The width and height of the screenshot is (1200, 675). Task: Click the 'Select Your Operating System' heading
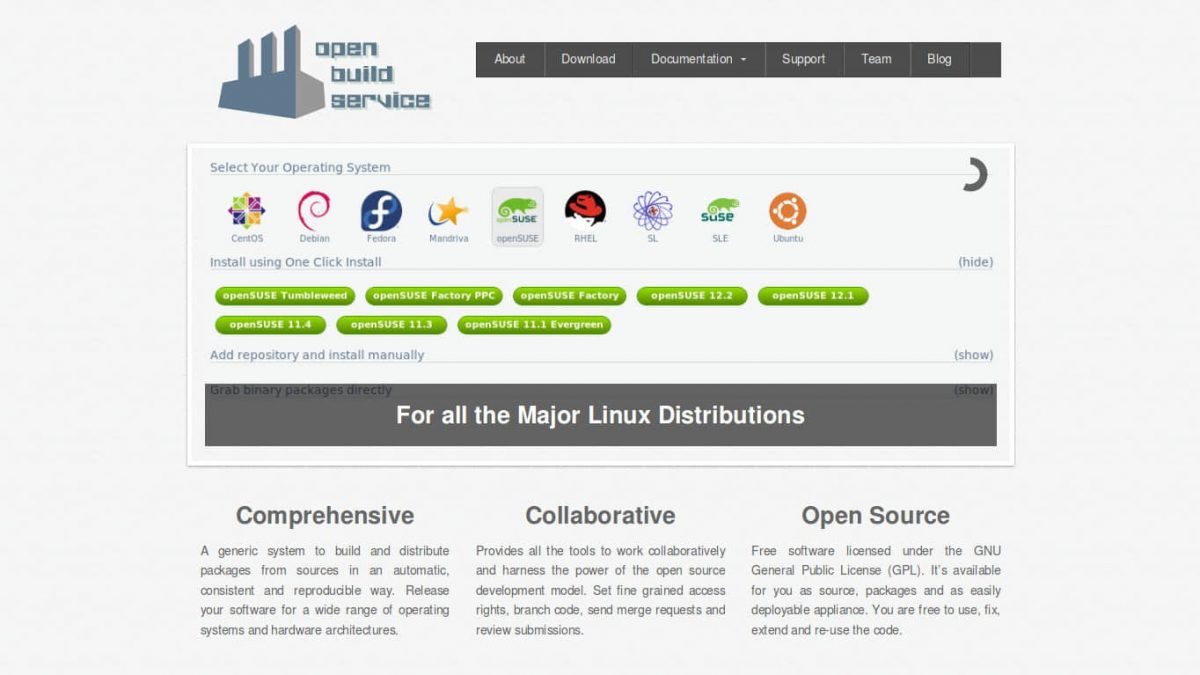(300, 168)
